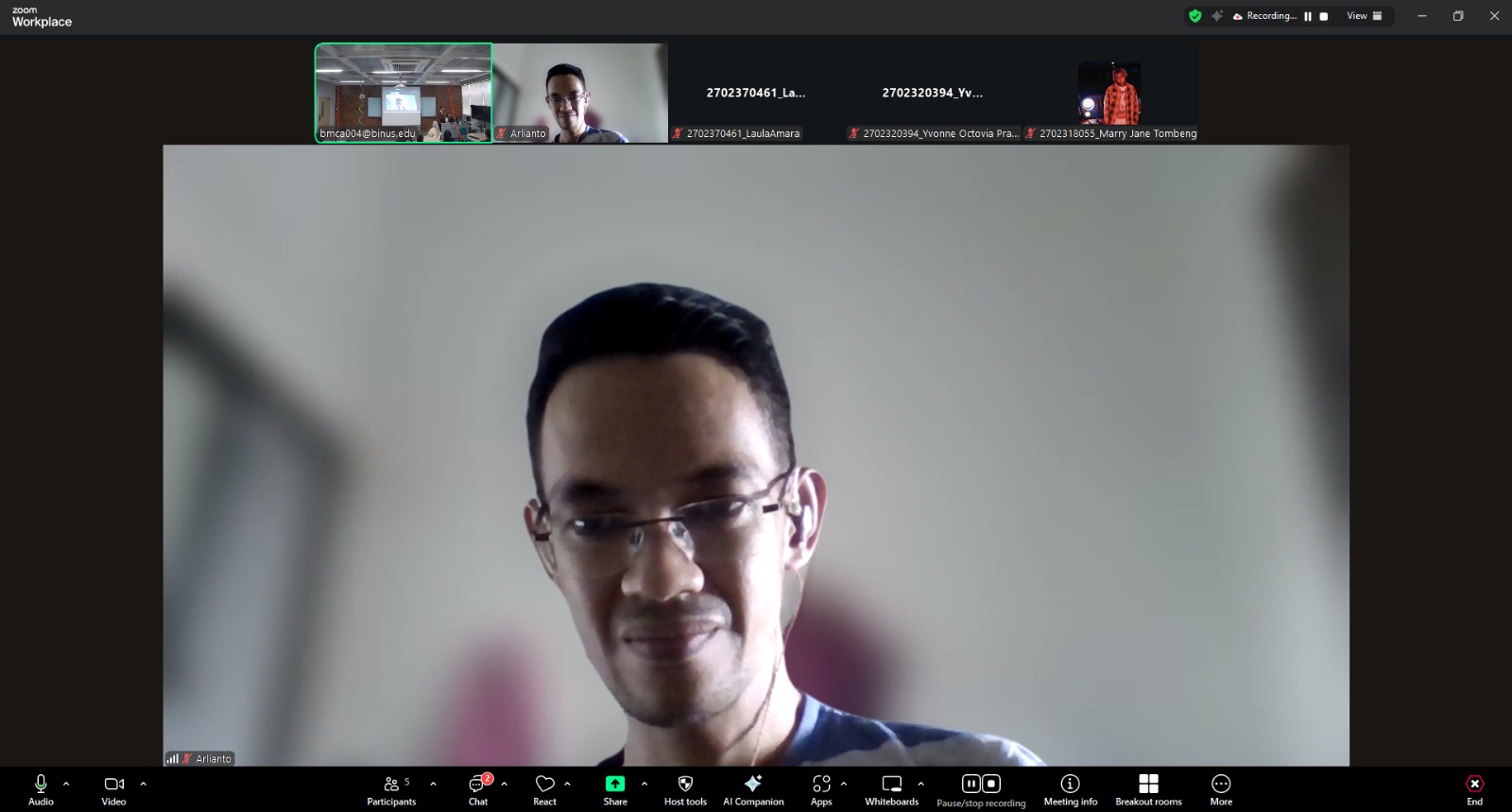Image resolution: width=1512 pixels, height=812 pixels.
Task: Expand the video options arrow
Action: [144, 784]
